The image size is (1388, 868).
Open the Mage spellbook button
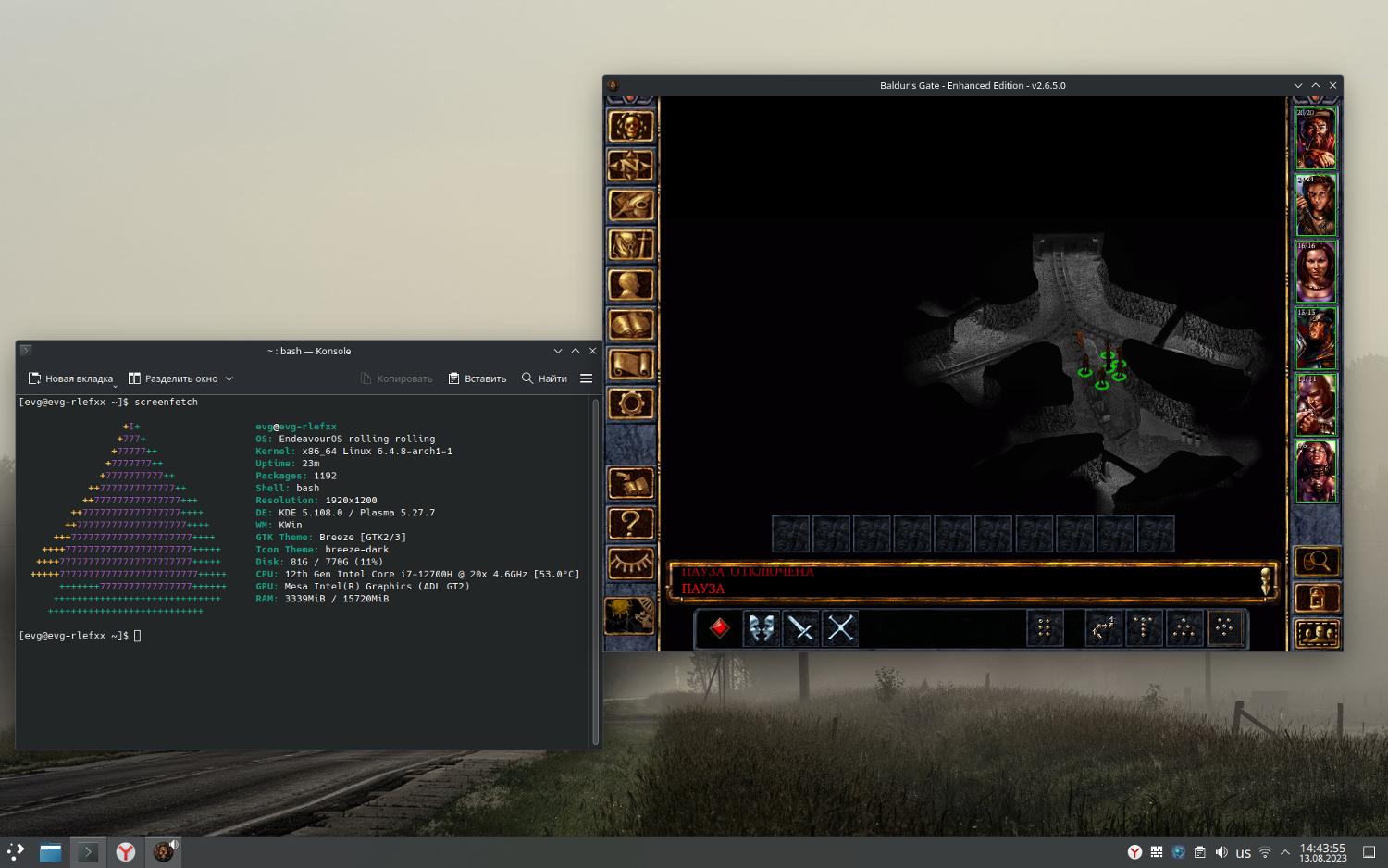630,326
